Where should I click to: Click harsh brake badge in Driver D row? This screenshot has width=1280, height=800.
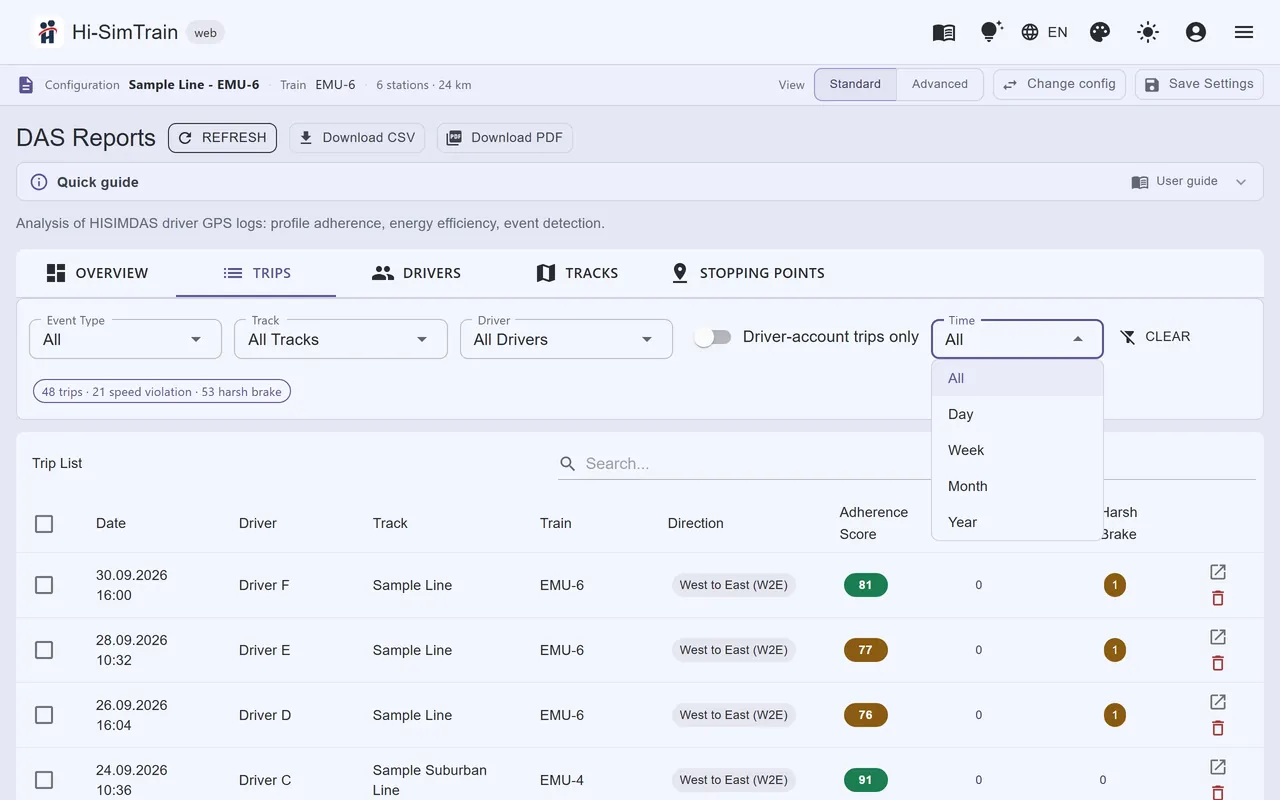coord(1115,715)
